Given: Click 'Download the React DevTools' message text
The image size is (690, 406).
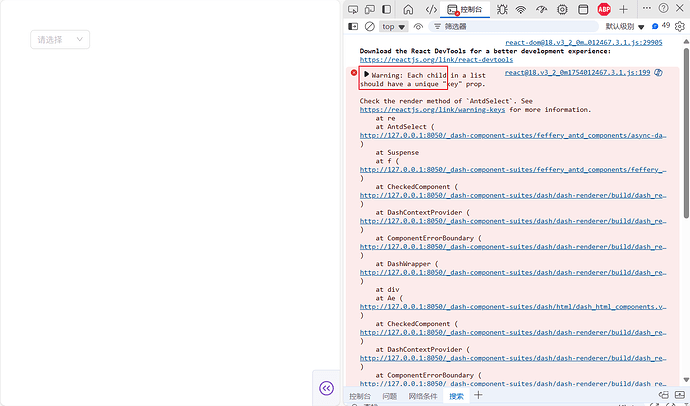Looking at the screenshot, I should pos(485,51).
